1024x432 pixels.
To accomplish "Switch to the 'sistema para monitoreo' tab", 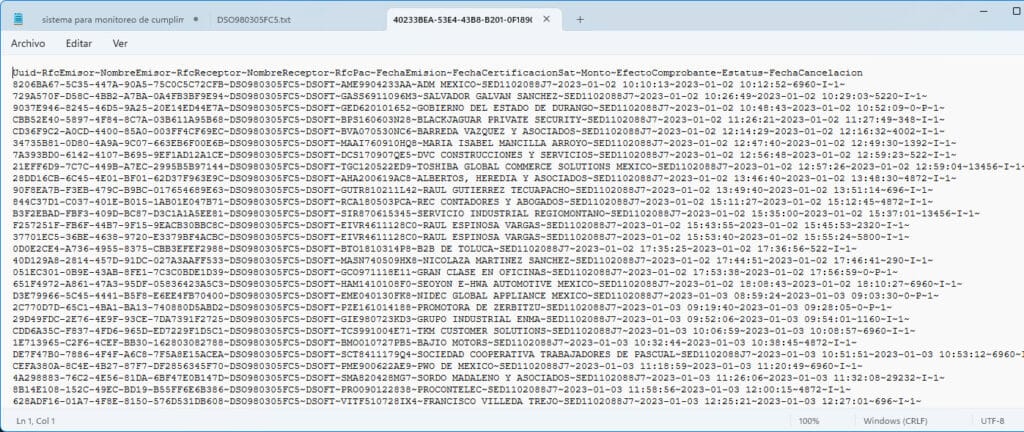I will point(113,20).
